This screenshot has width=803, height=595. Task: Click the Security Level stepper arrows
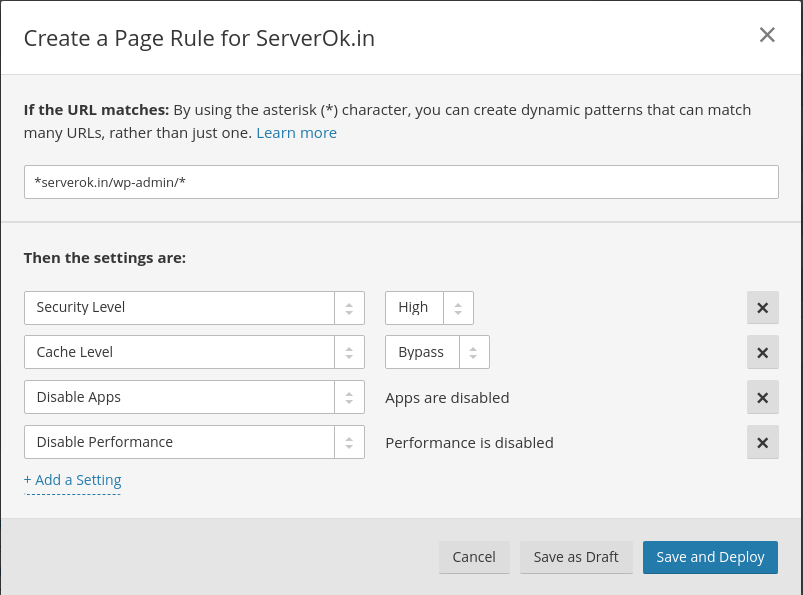[x=349, y=307]
